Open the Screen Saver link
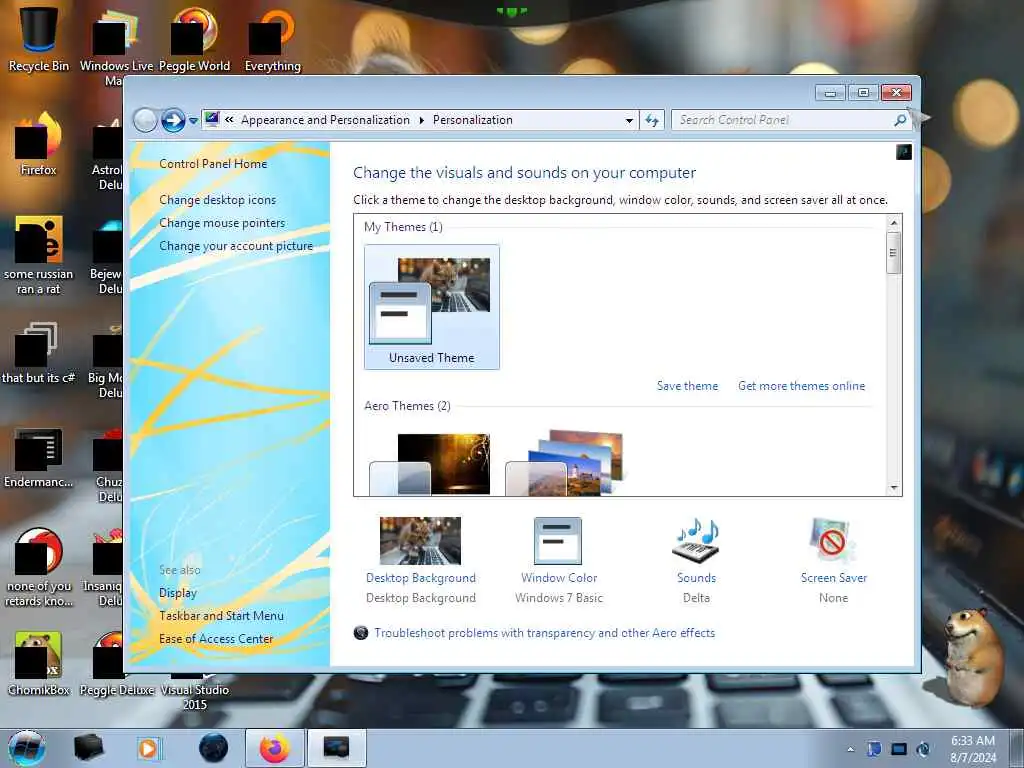1024x768 pixels. [x=834, y=578]
